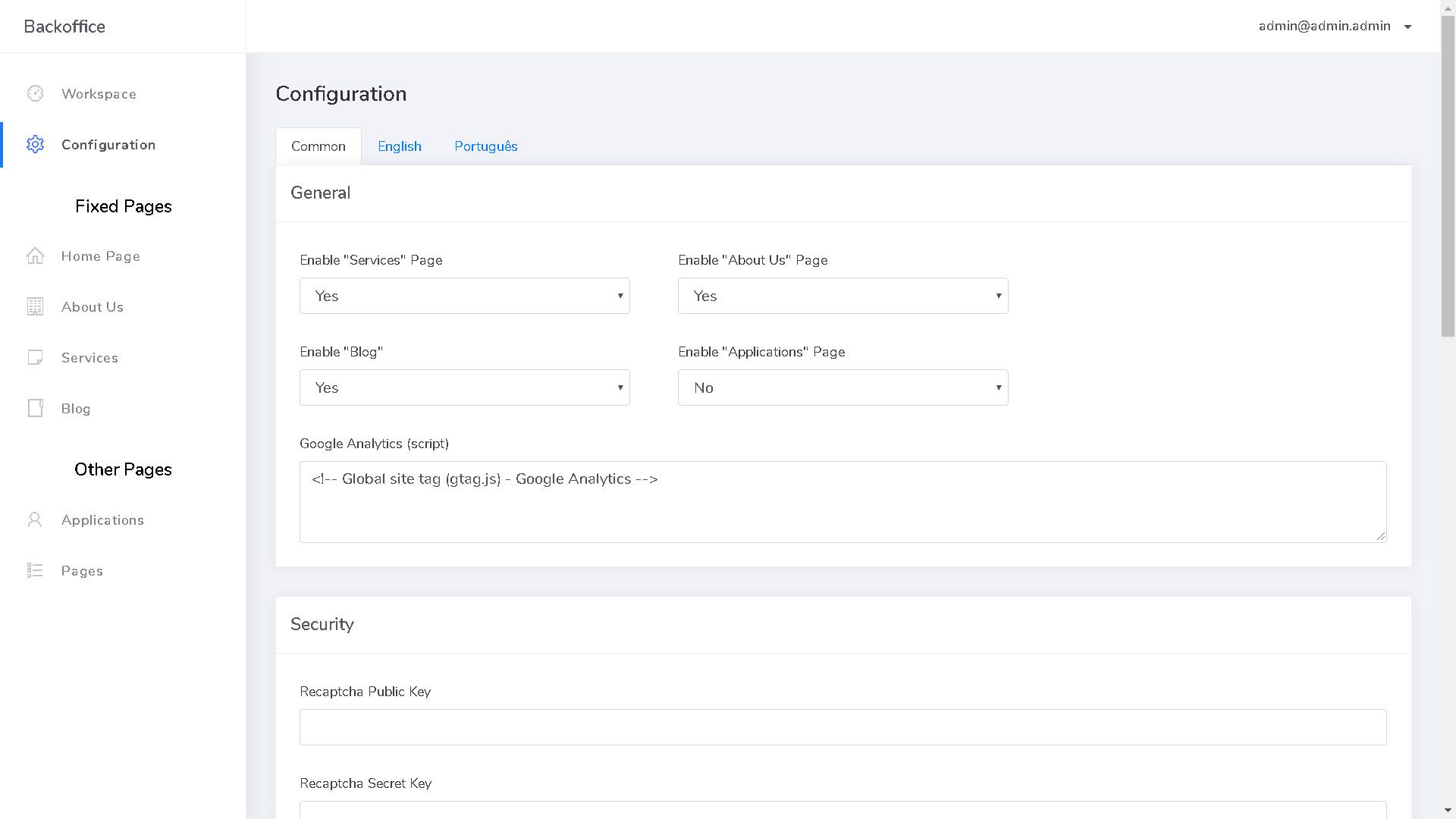This screenshot has width=1456, height=819.
Task: Click the Services note icon
Action: click(x=35, y=357)
